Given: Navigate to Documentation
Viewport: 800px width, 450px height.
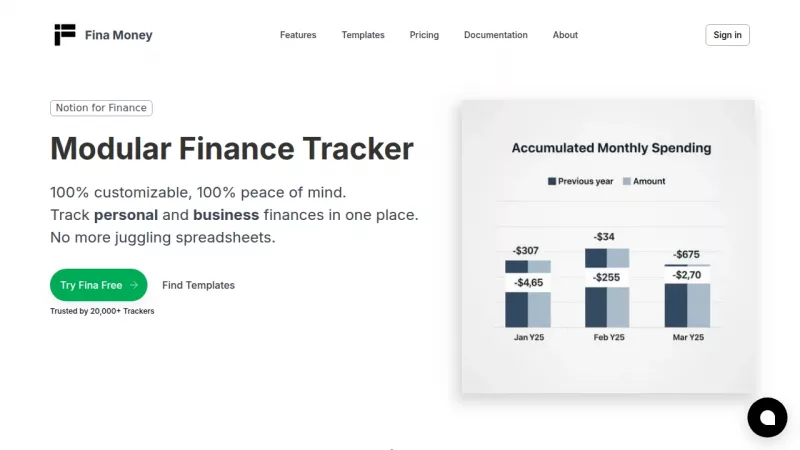Looking at the screenshot, I should tap(495, 35).
